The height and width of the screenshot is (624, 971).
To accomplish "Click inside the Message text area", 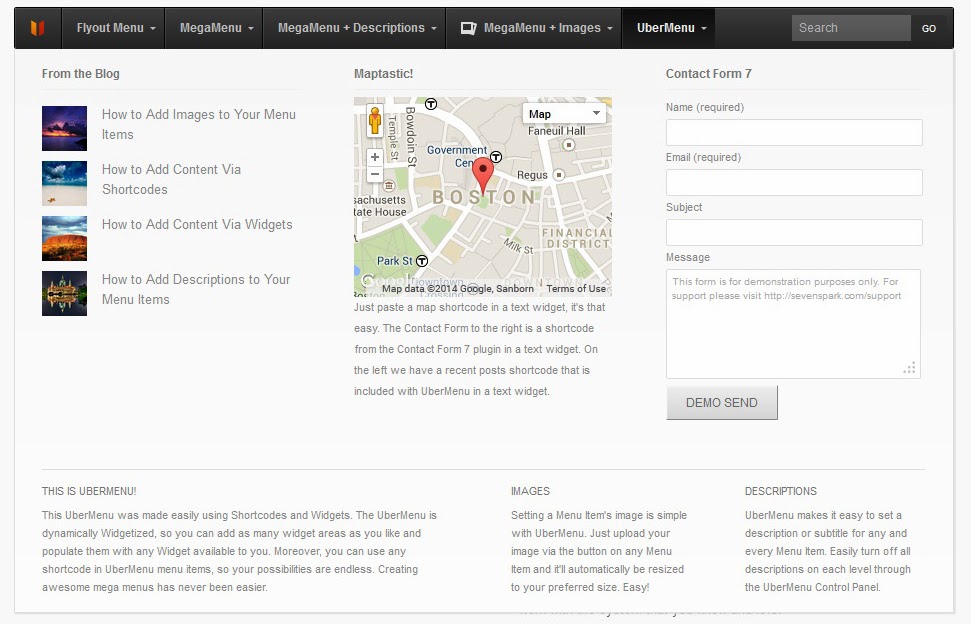I will tap(793, 324).
